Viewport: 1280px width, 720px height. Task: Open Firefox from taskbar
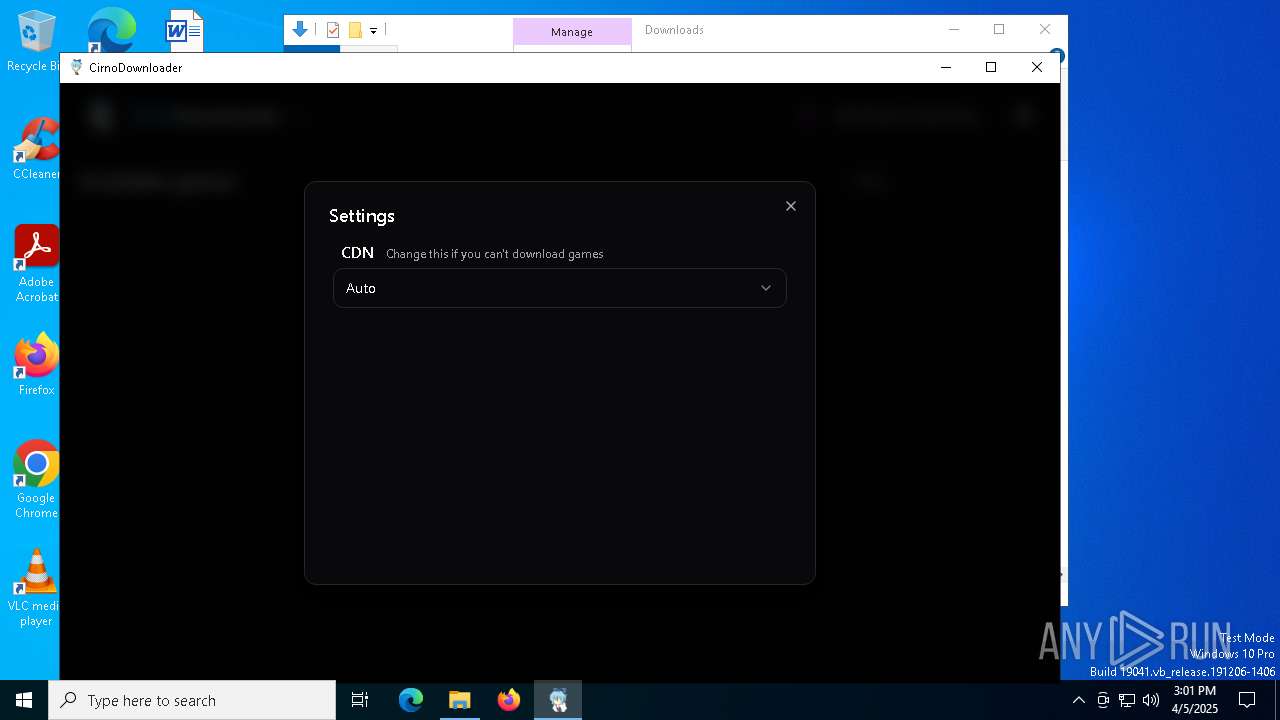[x=509, y=700]
